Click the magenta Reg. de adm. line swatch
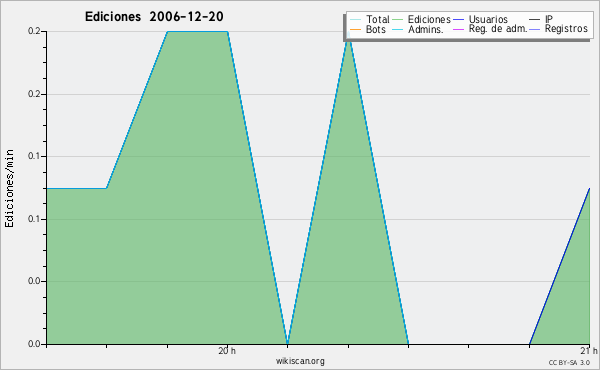This screenshot has height=370, width=600. tap(458, 29)
